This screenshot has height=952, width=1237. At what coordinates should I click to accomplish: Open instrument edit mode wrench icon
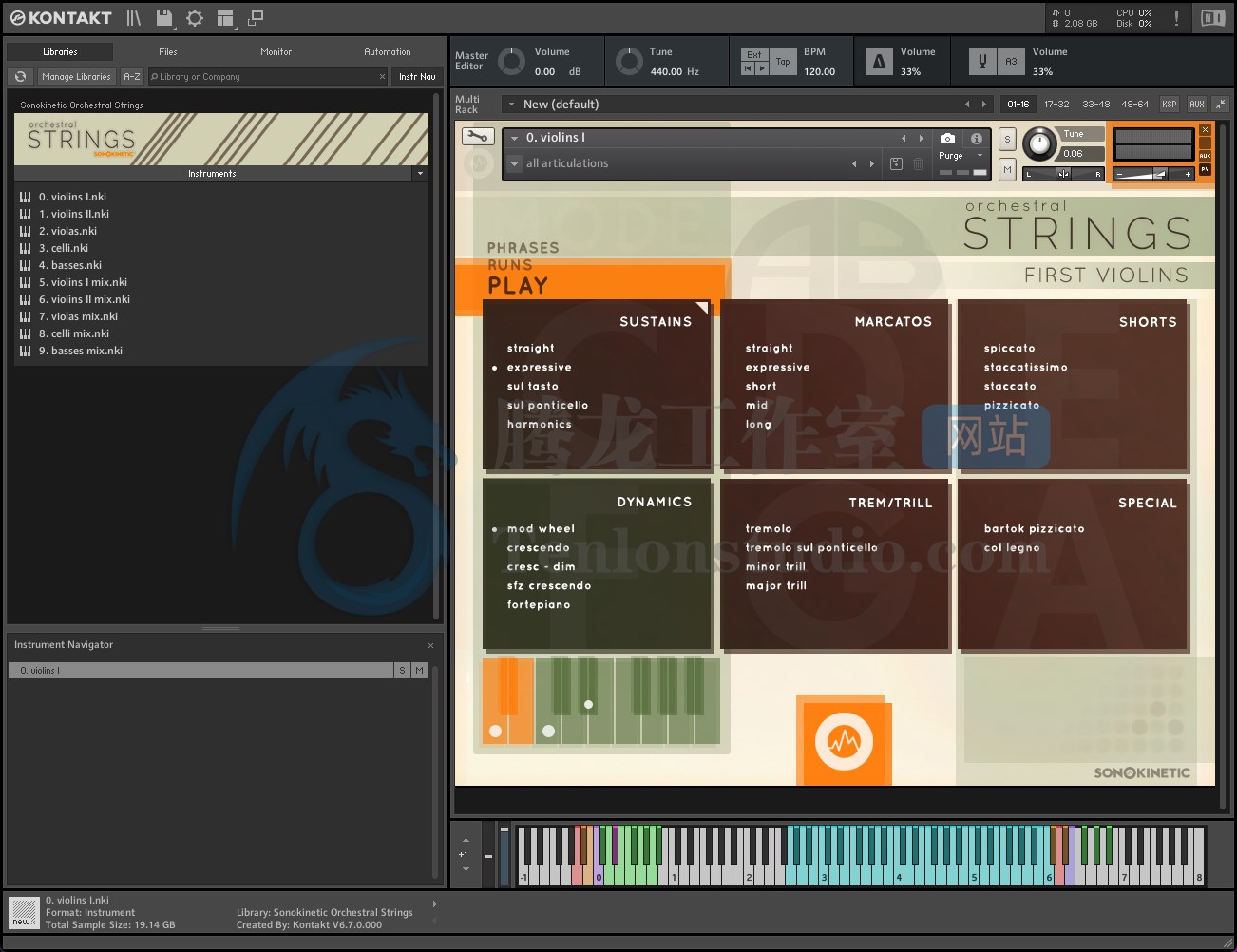(x=478, y=137)
